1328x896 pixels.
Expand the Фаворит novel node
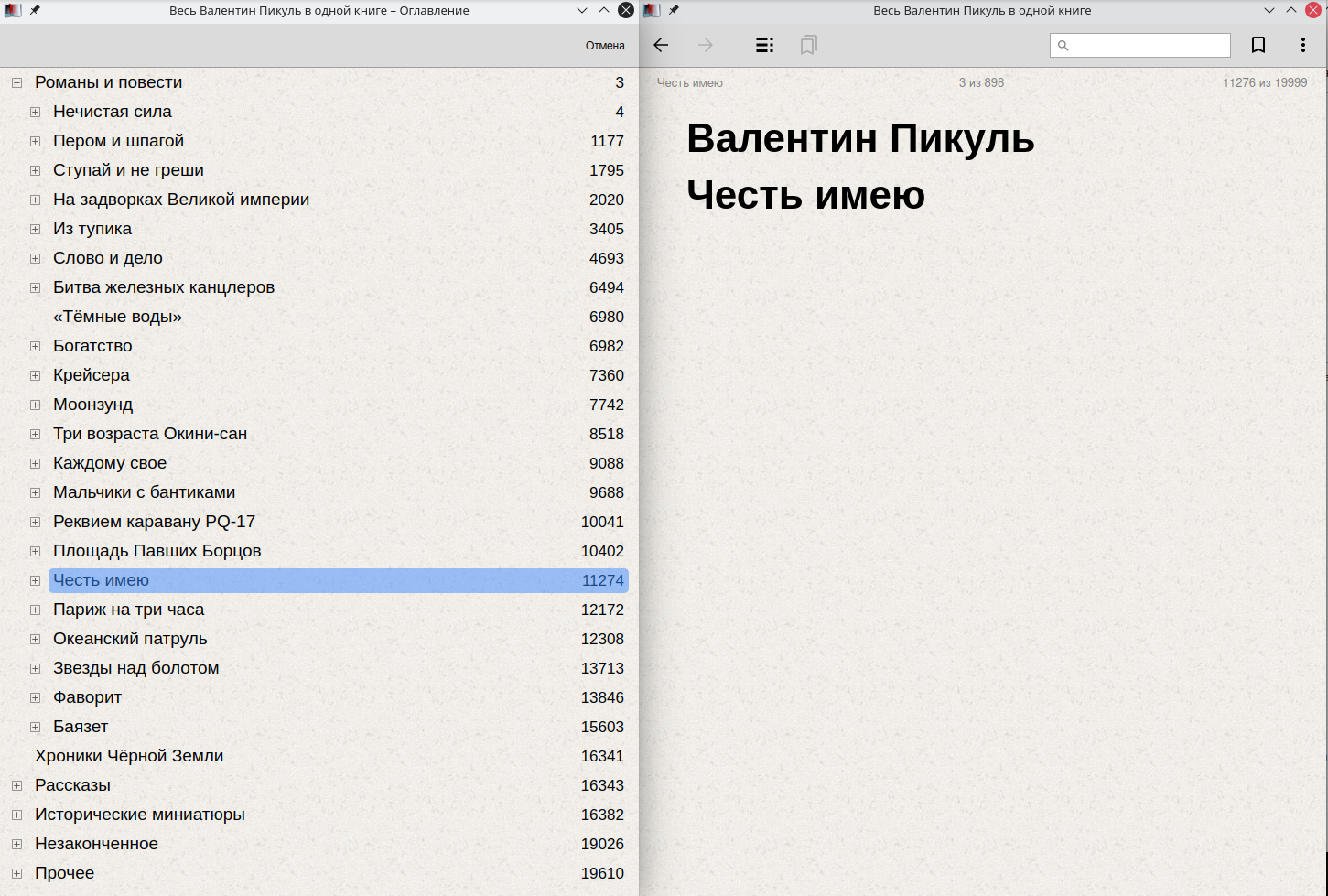(35, 697)
